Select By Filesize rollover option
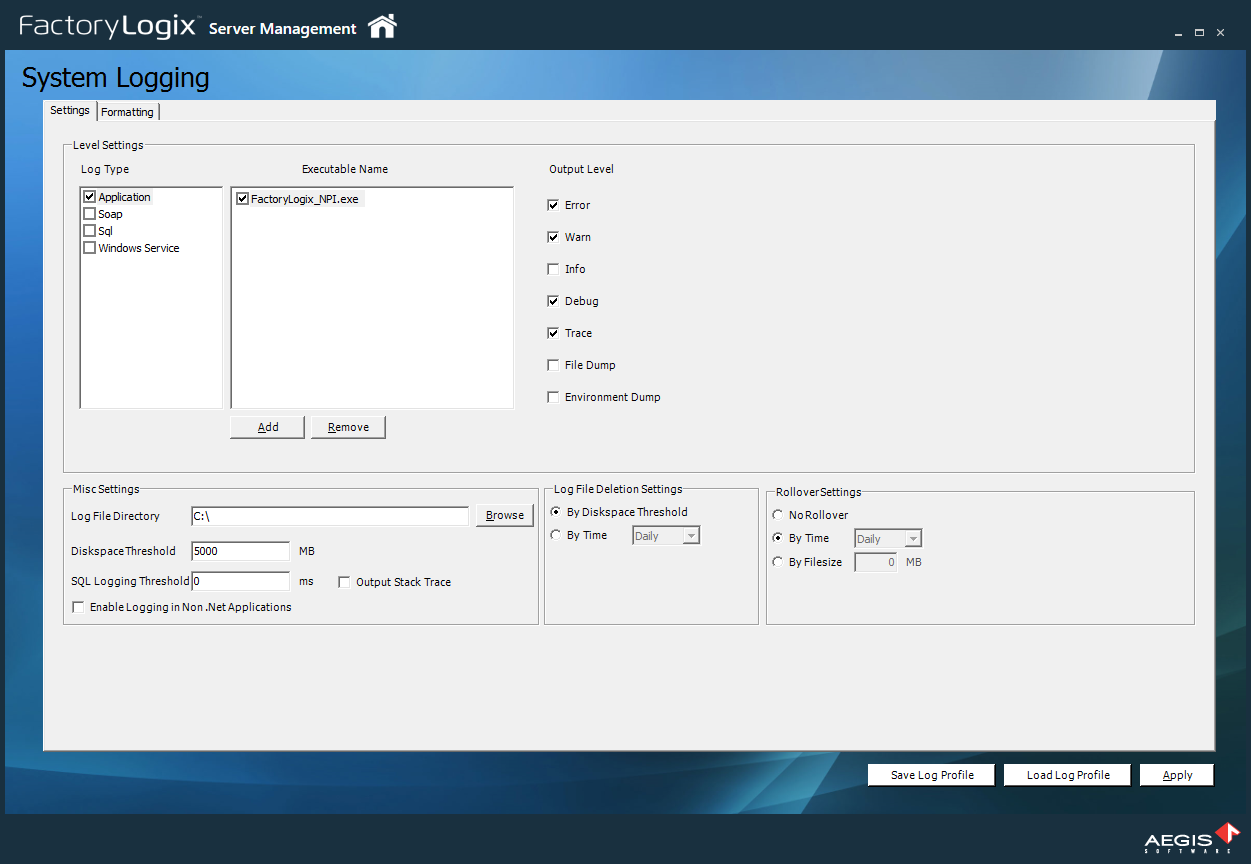The height and width of the screenshot is (864, 1251). coord(778,562)
